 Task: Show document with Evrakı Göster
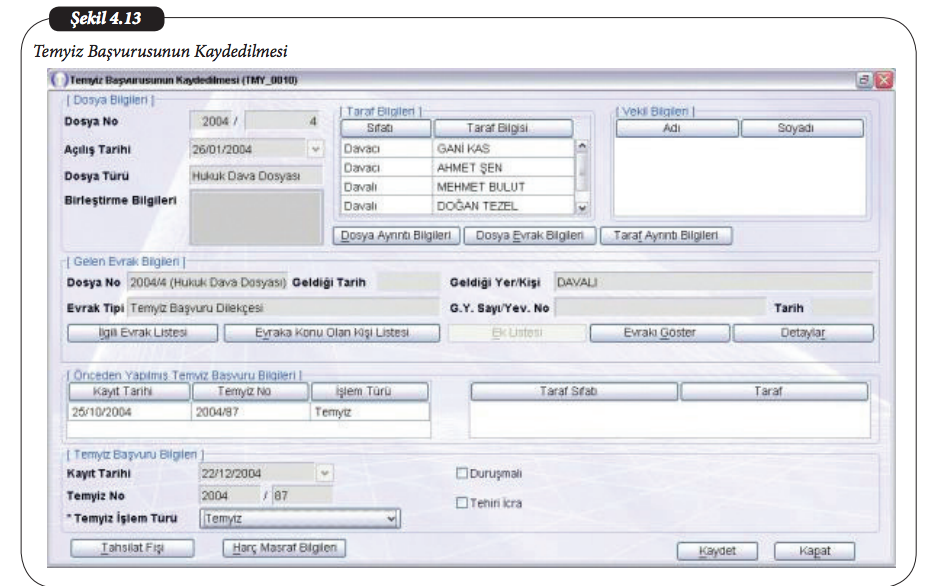click(x=658, y=332)
